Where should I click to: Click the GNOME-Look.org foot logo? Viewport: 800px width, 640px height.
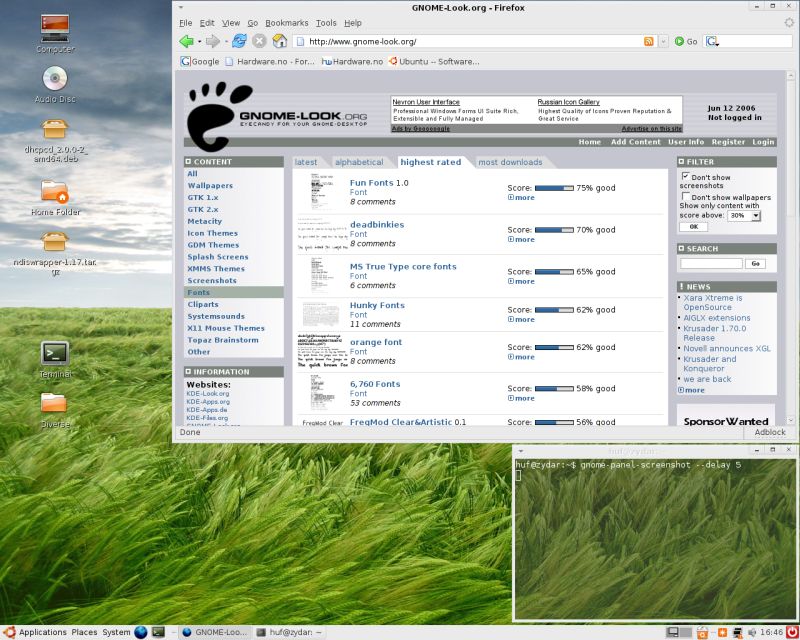pos(220,116)
